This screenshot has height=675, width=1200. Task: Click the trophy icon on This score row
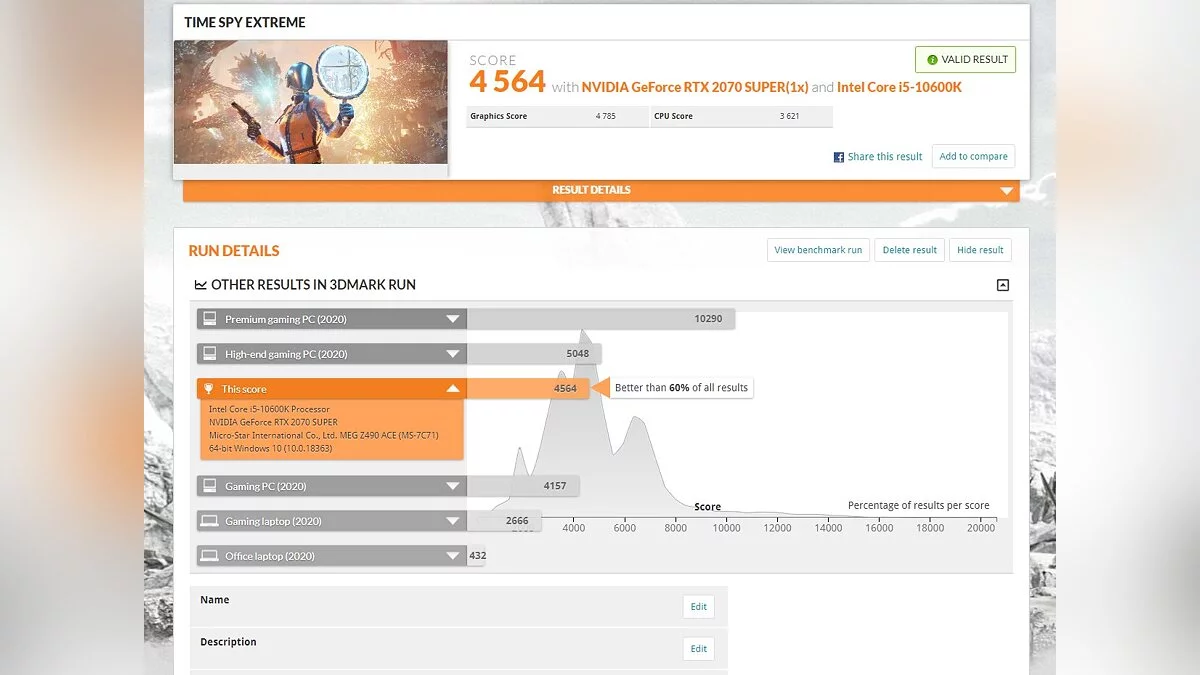click(209, 389)
